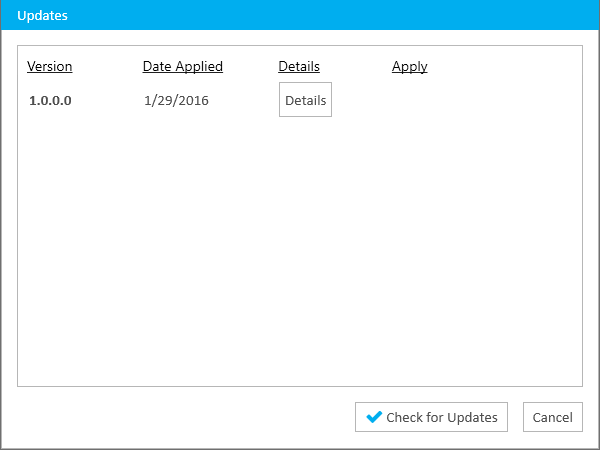Open Details for version 1.0.0.0
Image resolution: width=600 pixels, height=450 pixels.
point(305,99)
